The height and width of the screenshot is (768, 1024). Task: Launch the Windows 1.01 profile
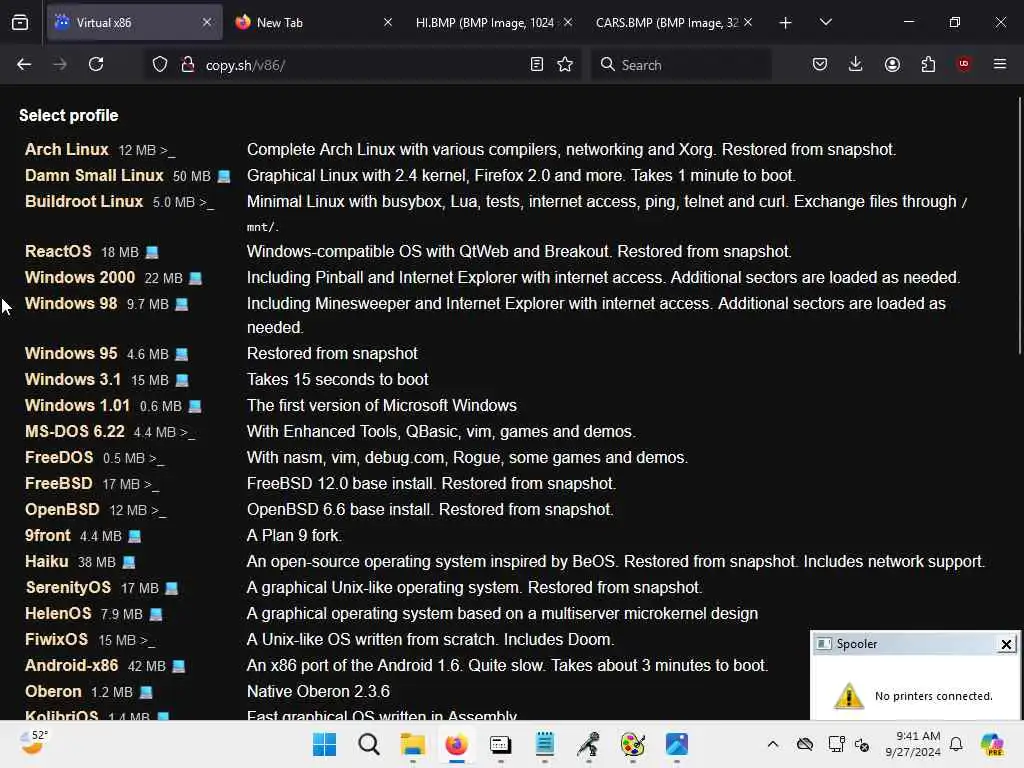pyautogui.click(x=77, y=406)
